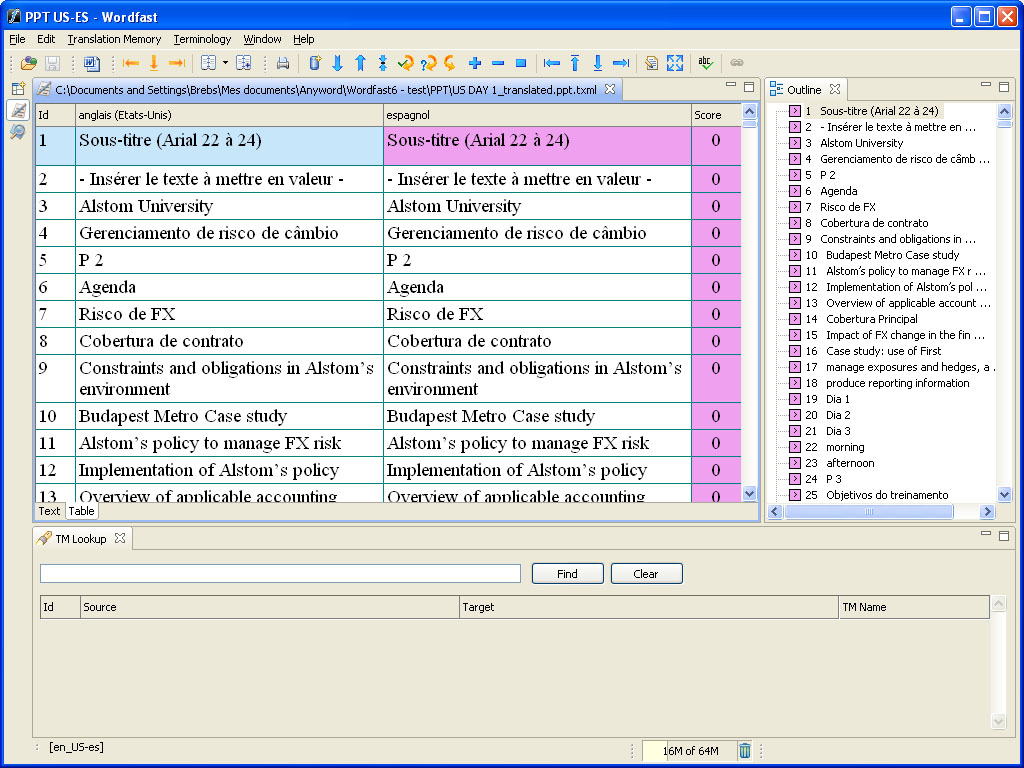Close the US DAY 1_translated.ppt.txml editor tab

point(610,89)
